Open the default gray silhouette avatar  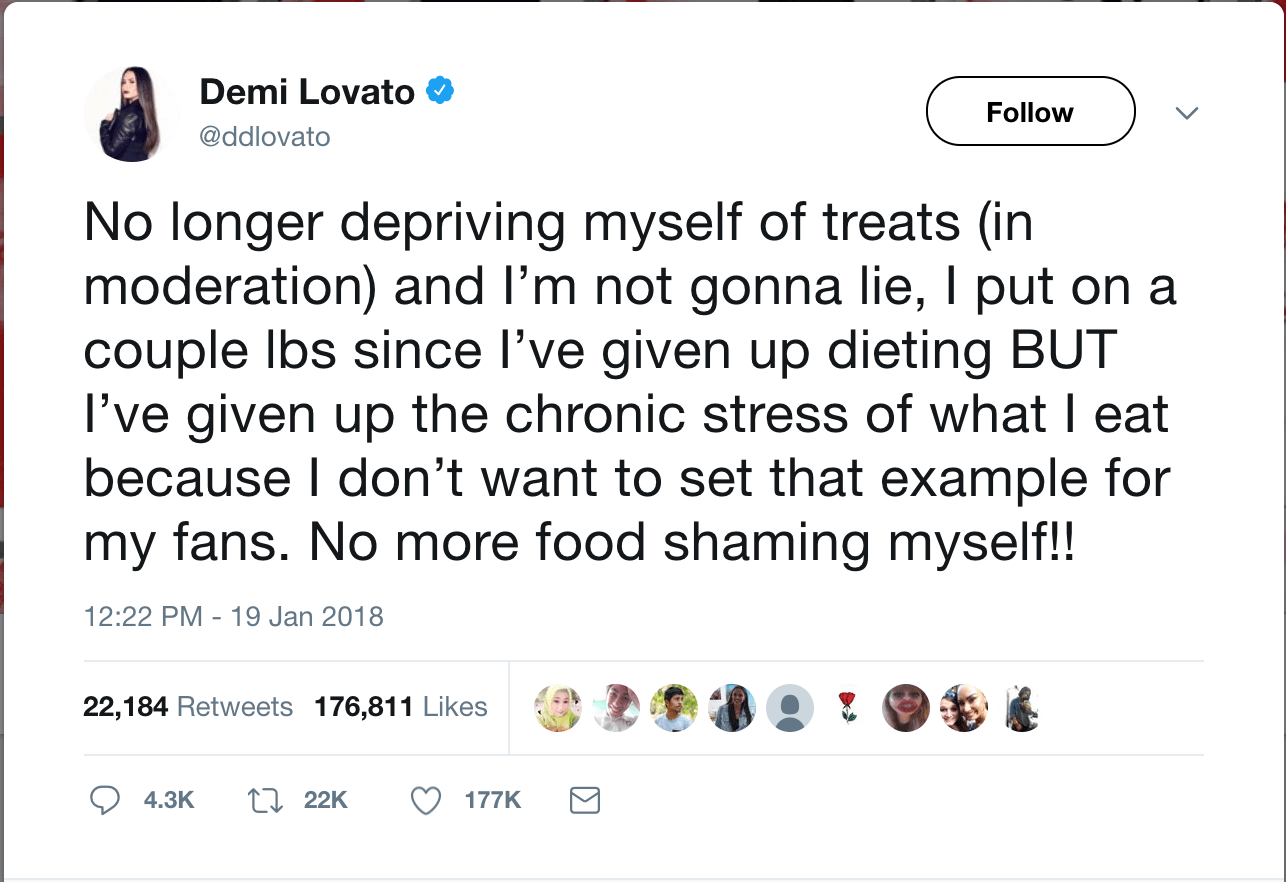pyautogui.click(x=790, y=707)
